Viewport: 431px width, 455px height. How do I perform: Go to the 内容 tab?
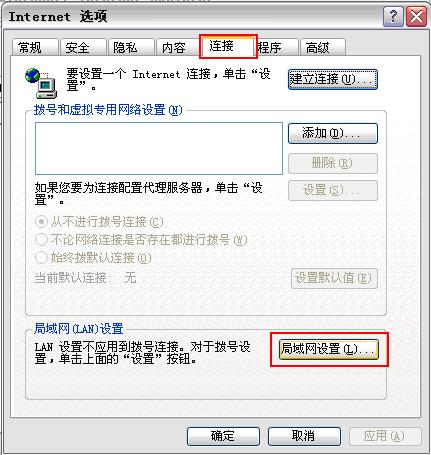pos(178,47)
